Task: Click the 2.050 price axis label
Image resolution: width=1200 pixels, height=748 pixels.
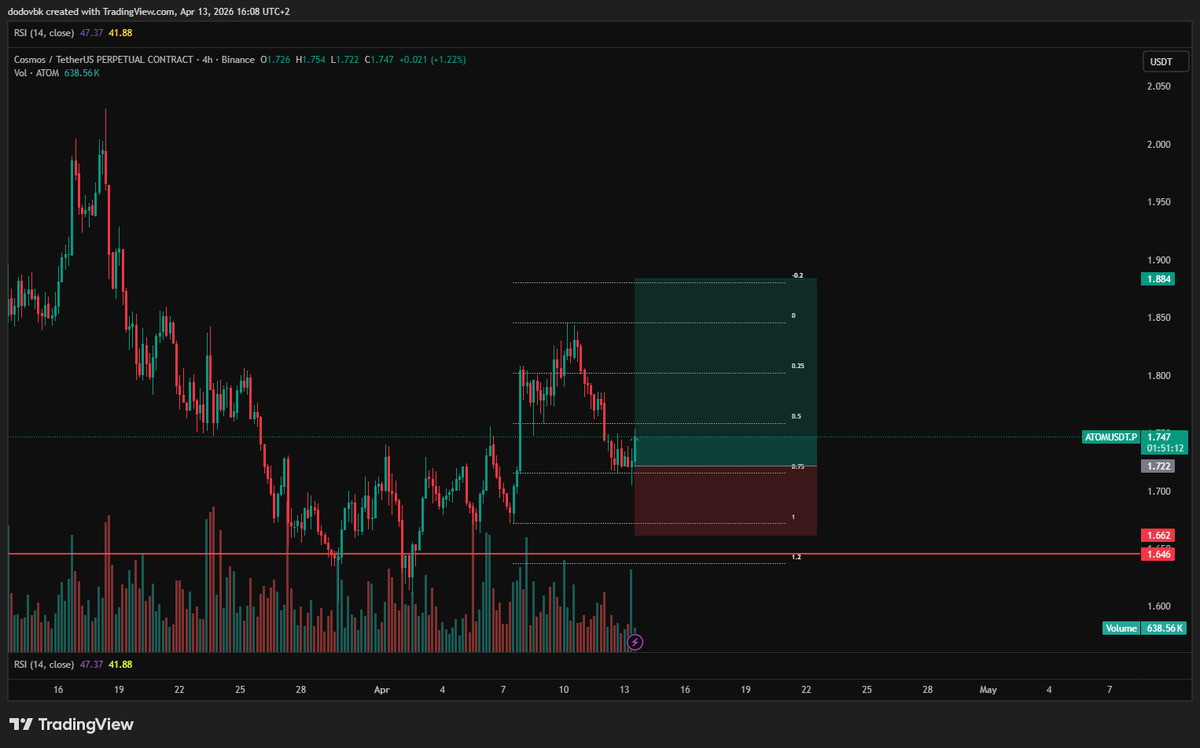Action: pos(1159,87)
